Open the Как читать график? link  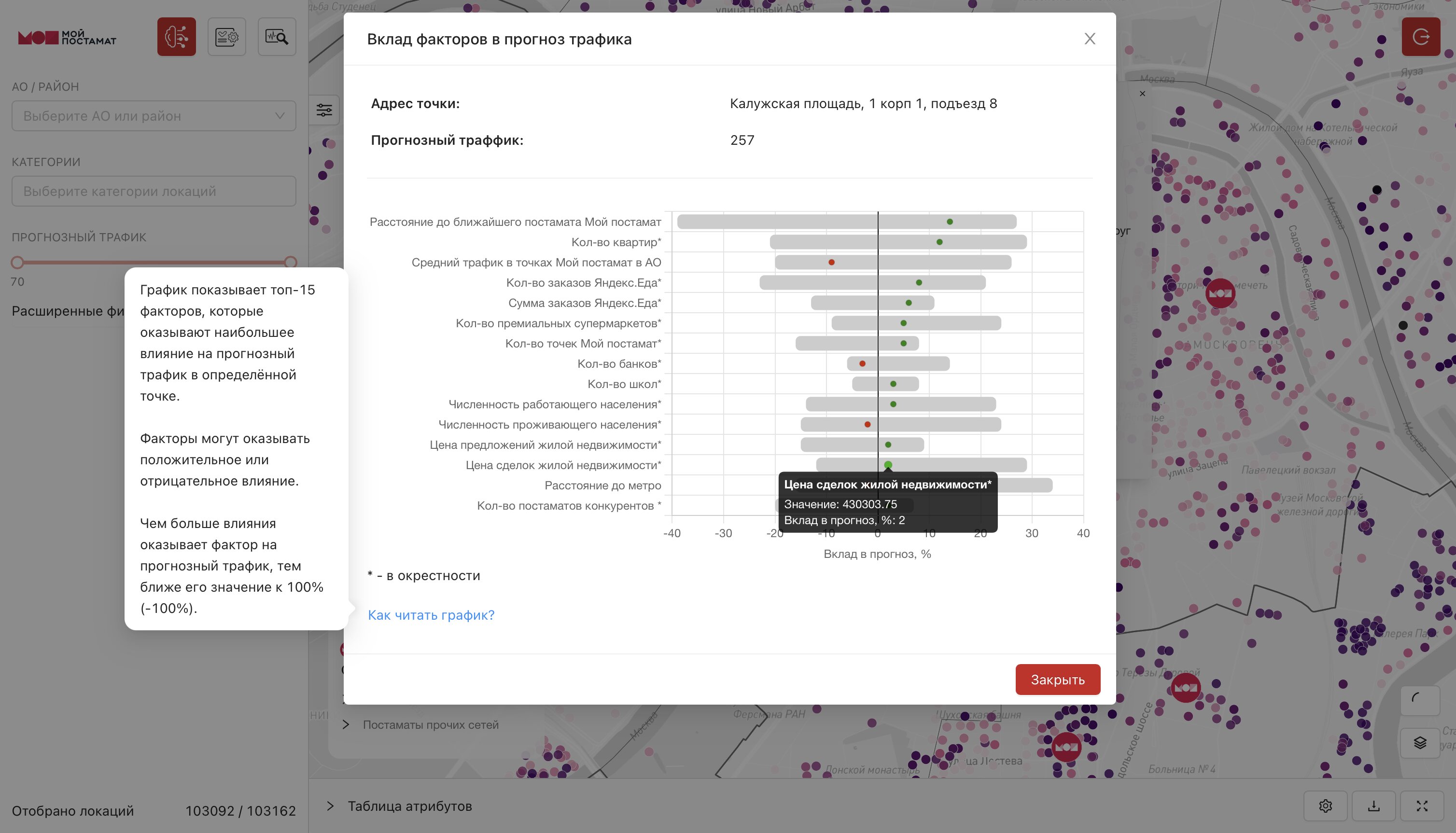coord(431,615)
